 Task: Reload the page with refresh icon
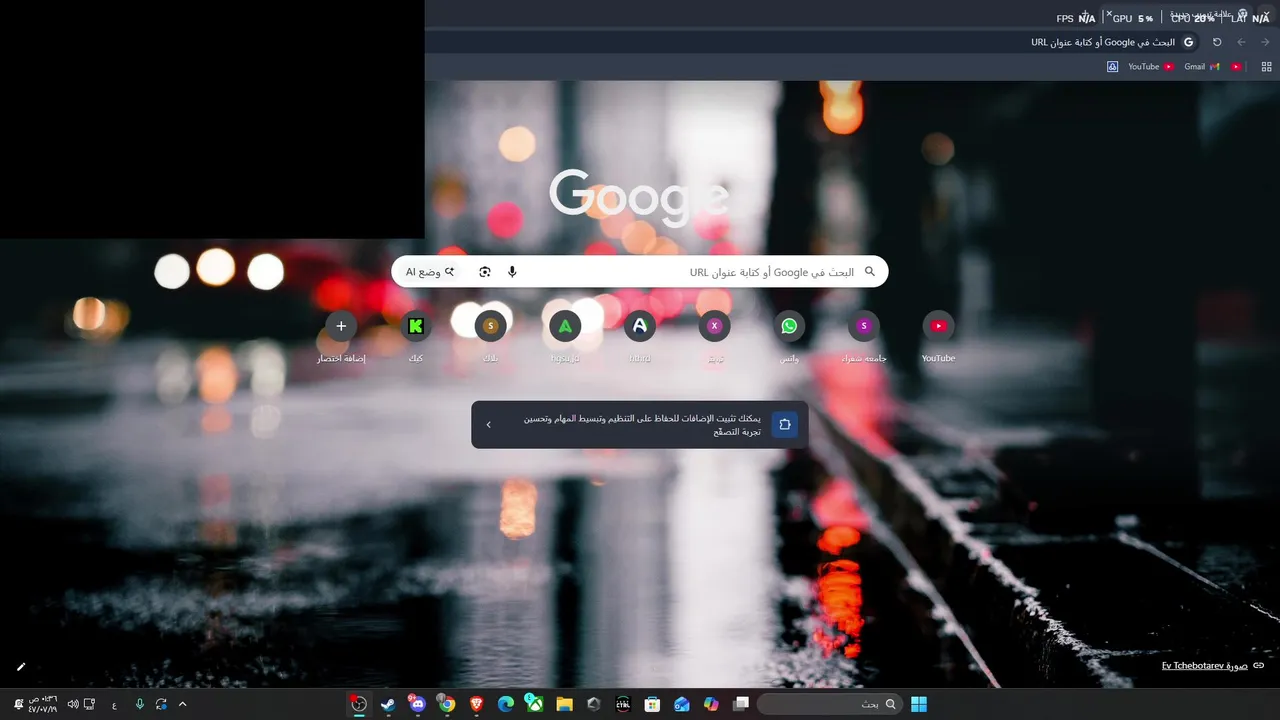click(1217, 42)
